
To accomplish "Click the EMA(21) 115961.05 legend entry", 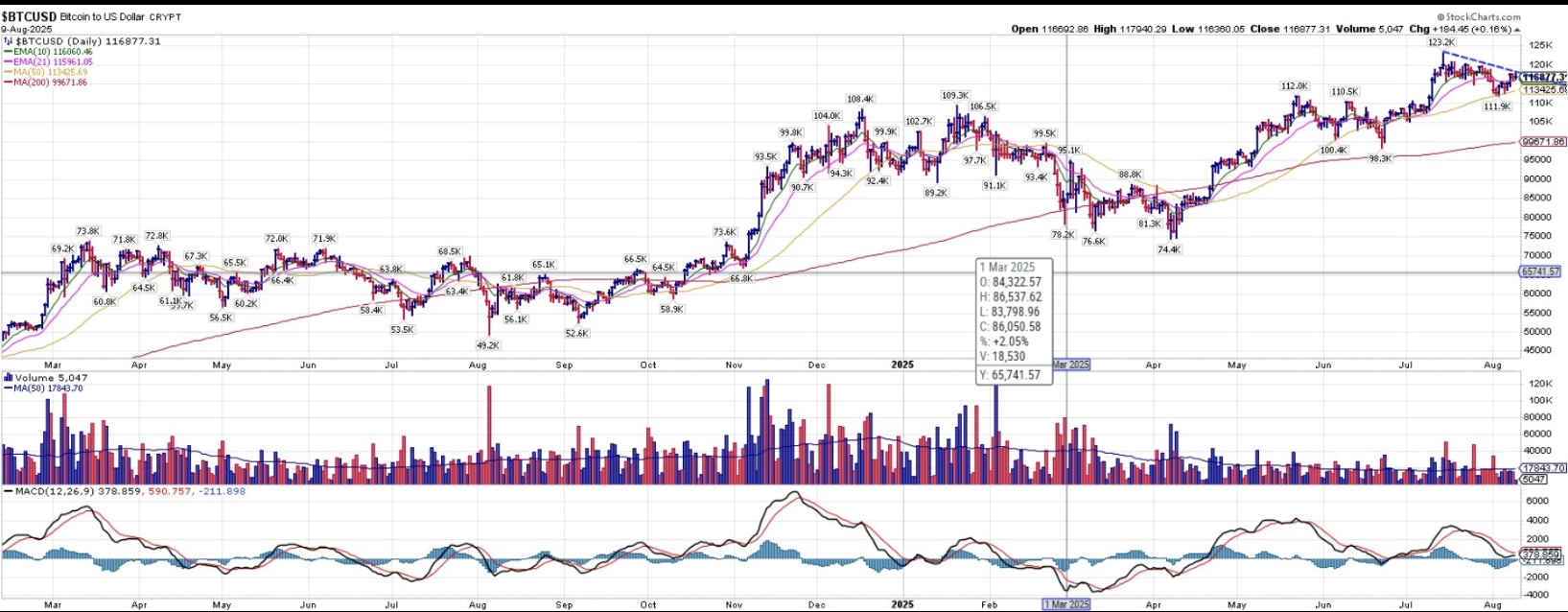I will click(x=53, y=62).
